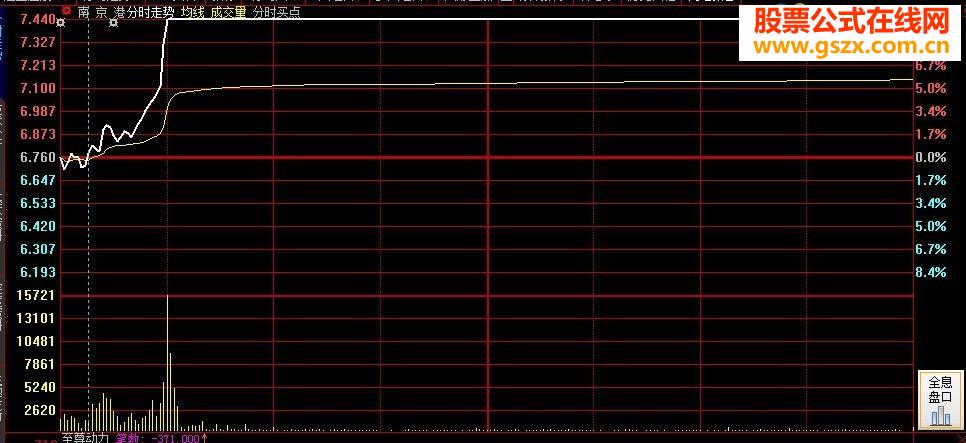
Task: Click the 6.307 price axis value
Action: [38, 250]
